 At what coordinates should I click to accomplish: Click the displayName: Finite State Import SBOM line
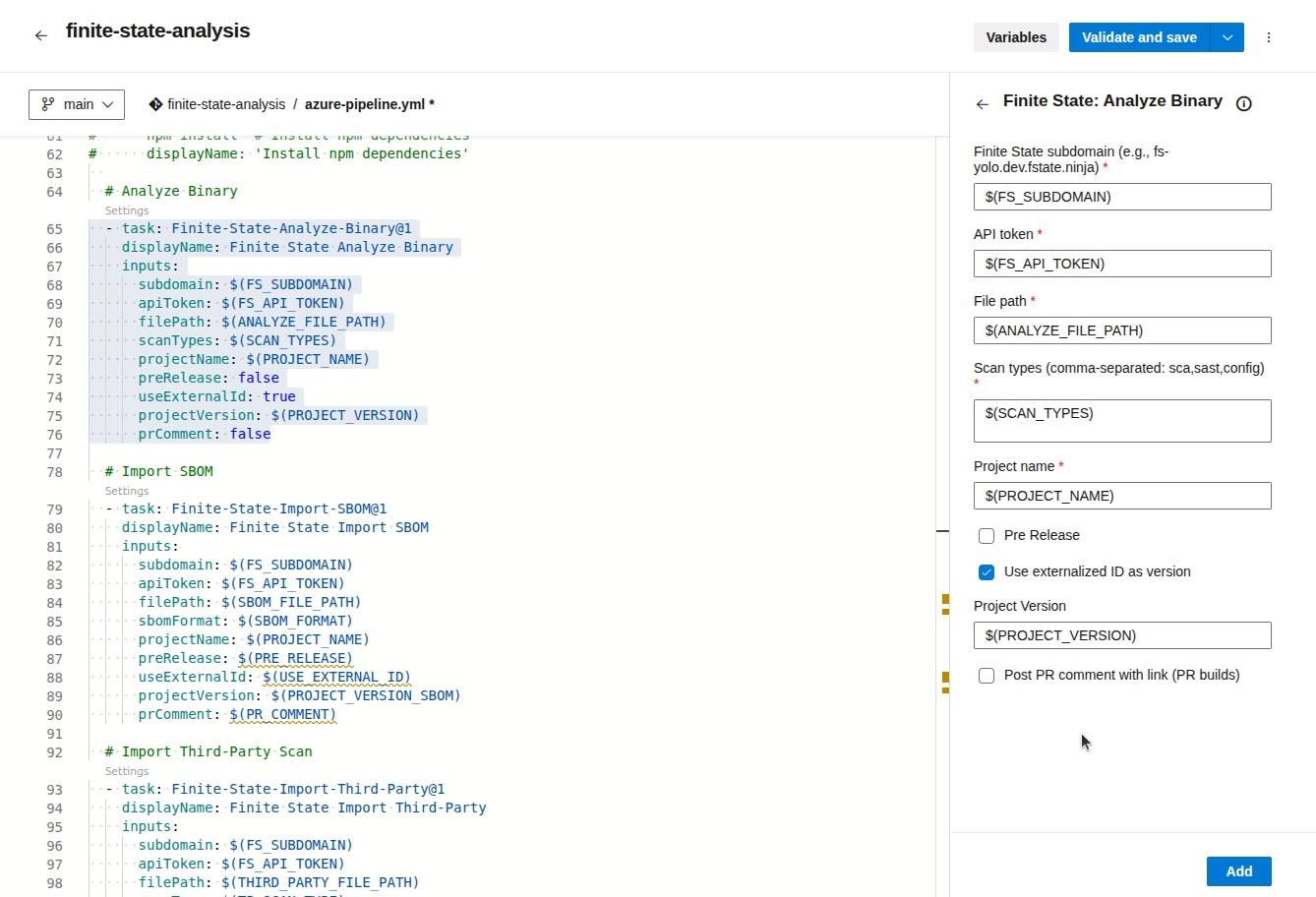[275, 527]
